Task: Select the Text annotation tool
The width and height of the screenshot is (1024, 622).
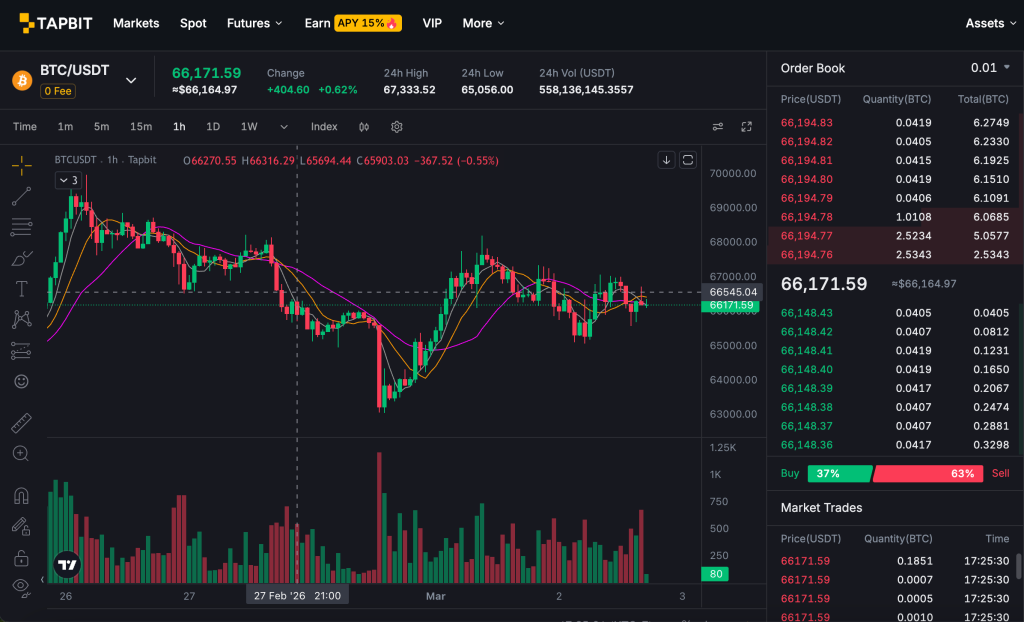Action: (21, 289)
